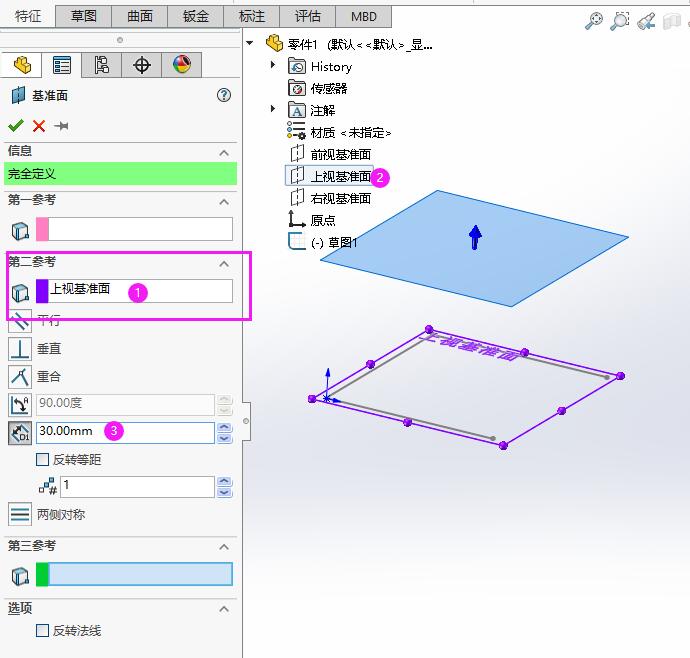Open the DimXpertManager crosshair tab
This screenshot has width=690, height=658.
pos(142,65)
